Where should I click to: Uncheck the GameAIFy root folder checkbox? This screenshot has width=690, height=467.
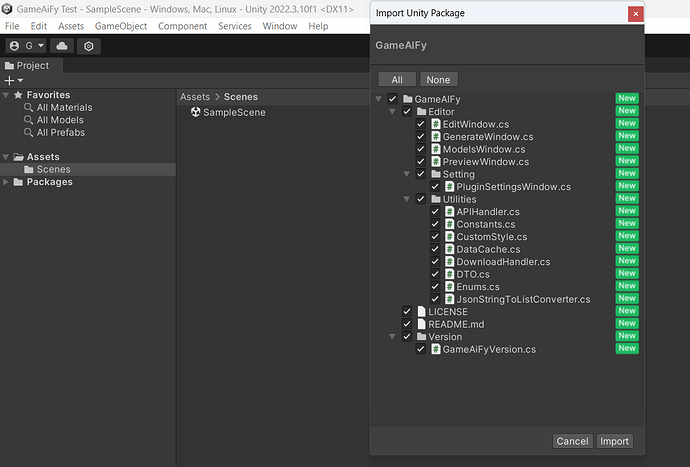393,99
